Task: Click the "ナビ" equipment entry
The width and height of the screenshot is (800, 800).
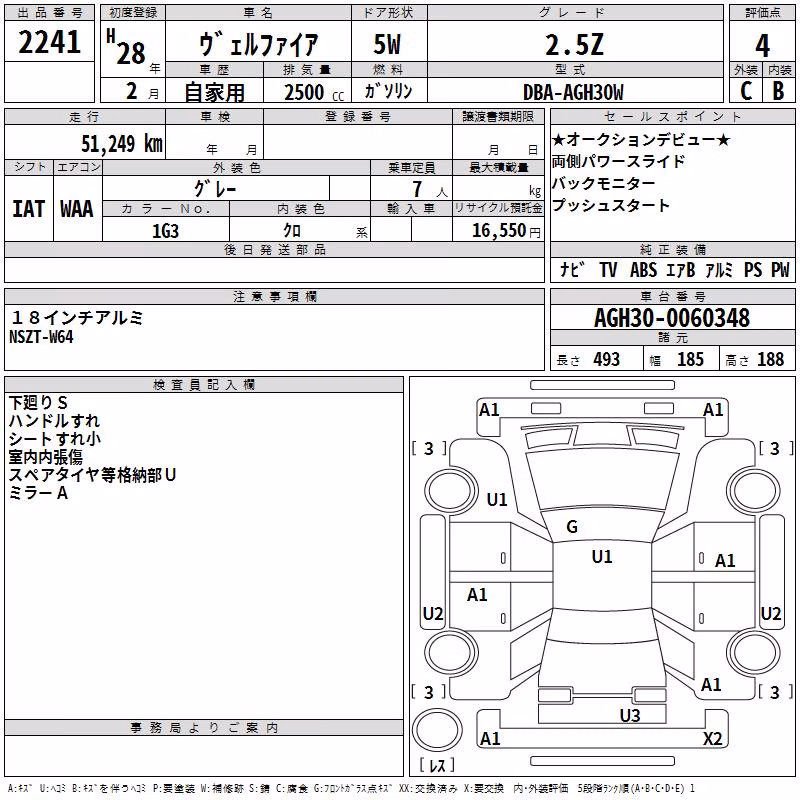Action: tap(571, 269)
